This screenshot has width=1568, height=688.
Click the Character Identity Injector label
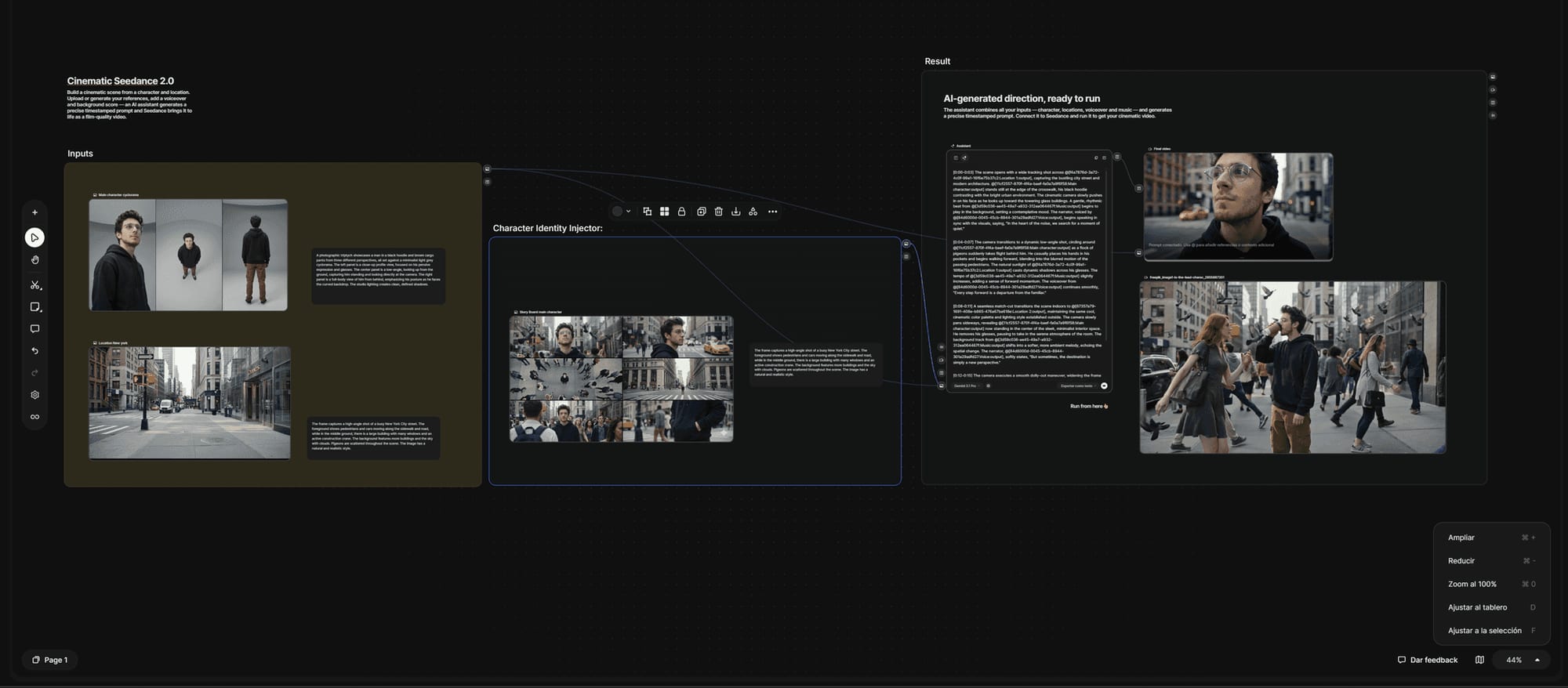click(x=547, y=229)
